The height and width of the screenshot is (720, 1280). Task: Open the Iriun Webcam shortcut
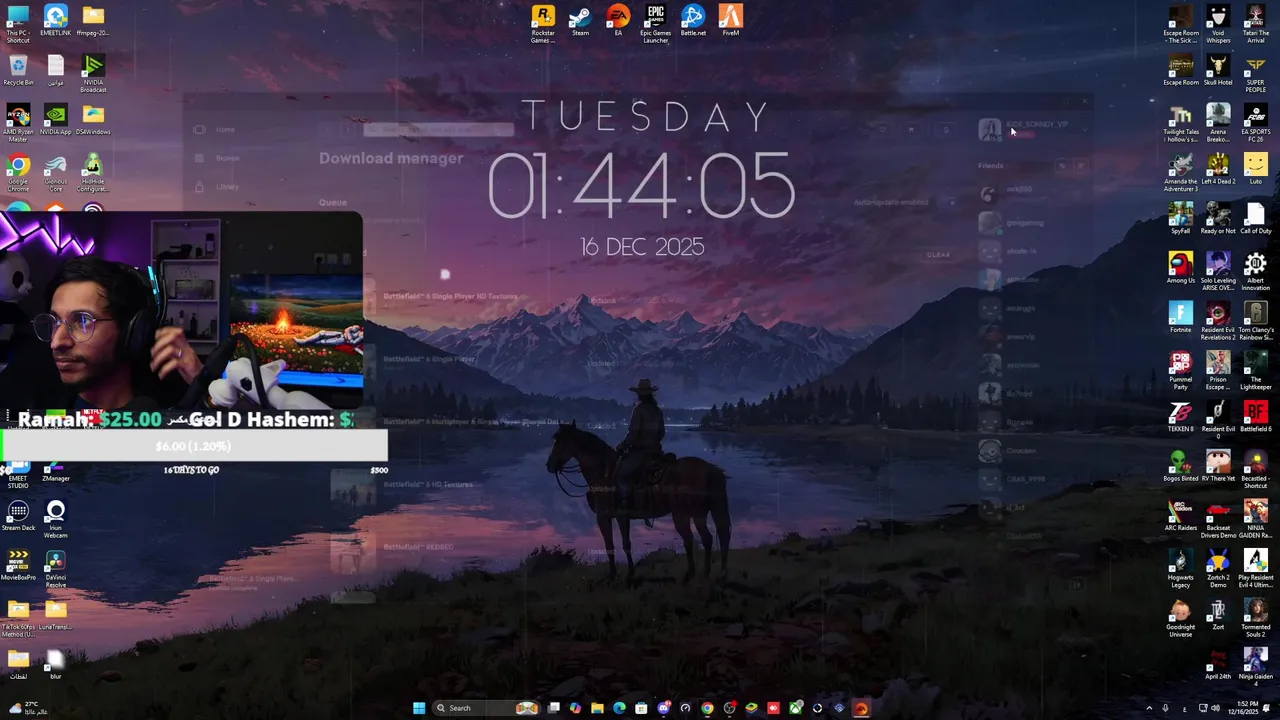pos(55,520)
